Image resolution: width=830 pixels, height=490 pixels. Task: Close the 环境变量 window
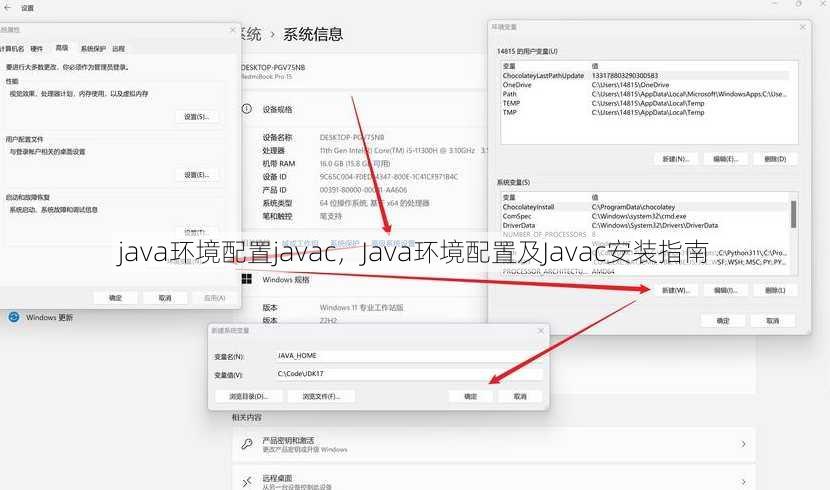(x=802, y=27)
